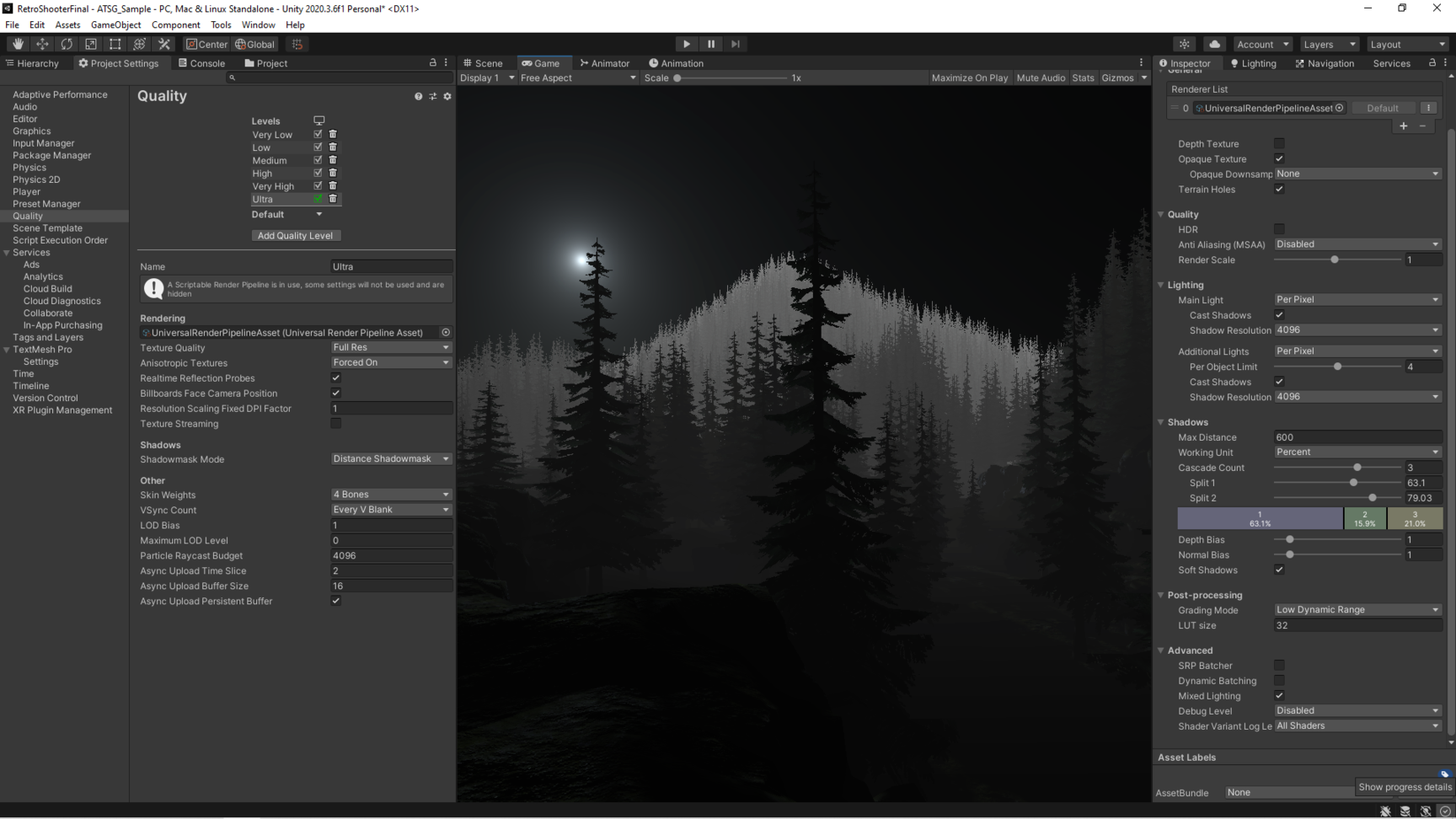Collapse the Shadows section

tap(1161, 422)
